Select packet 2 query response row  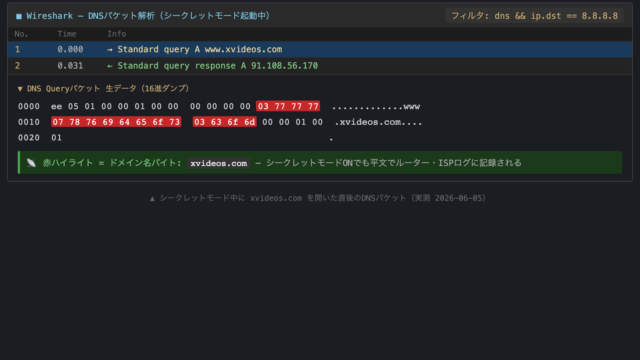(320, 66)
